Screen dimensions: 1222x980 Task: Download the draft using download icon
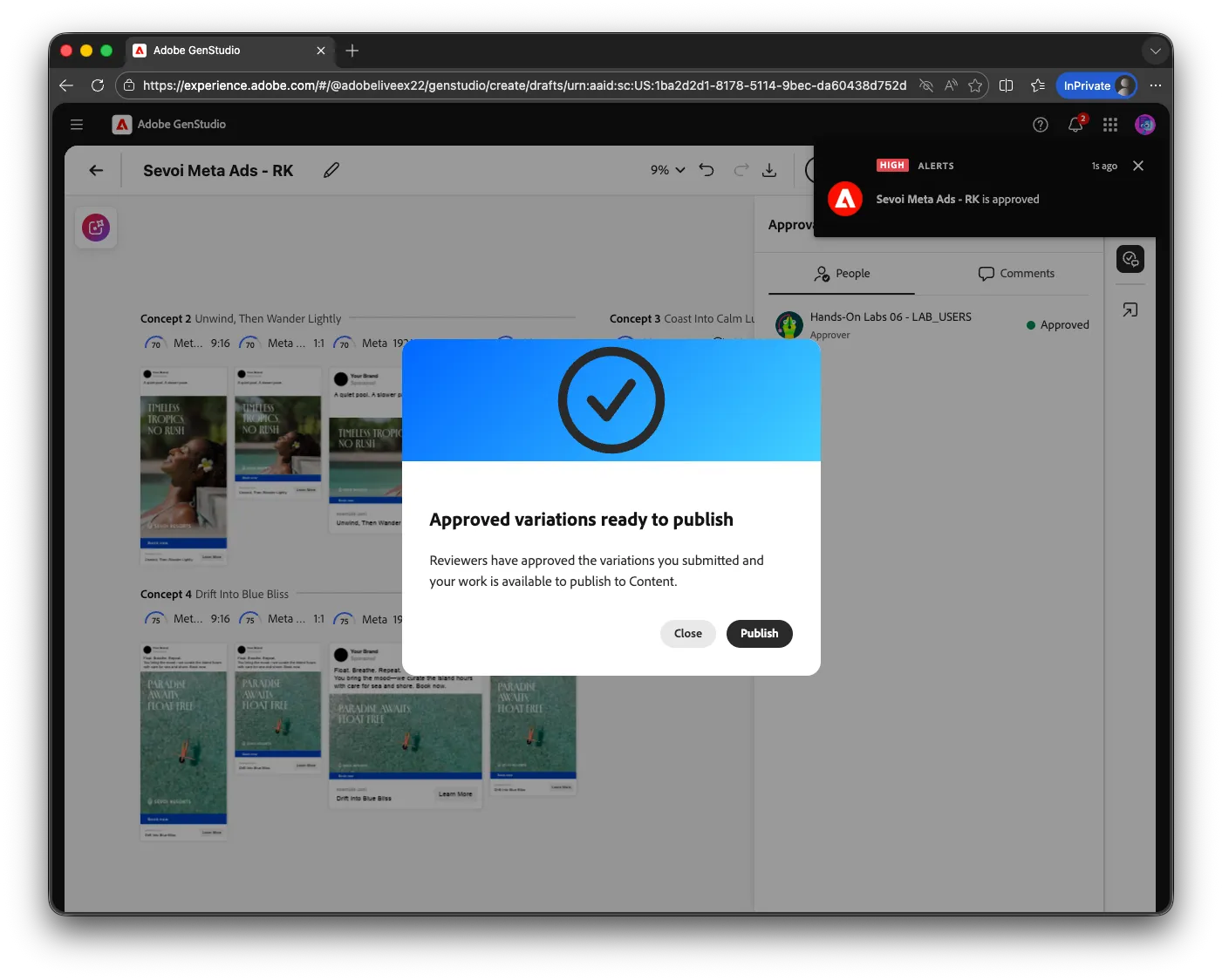(x=769, y=171)
